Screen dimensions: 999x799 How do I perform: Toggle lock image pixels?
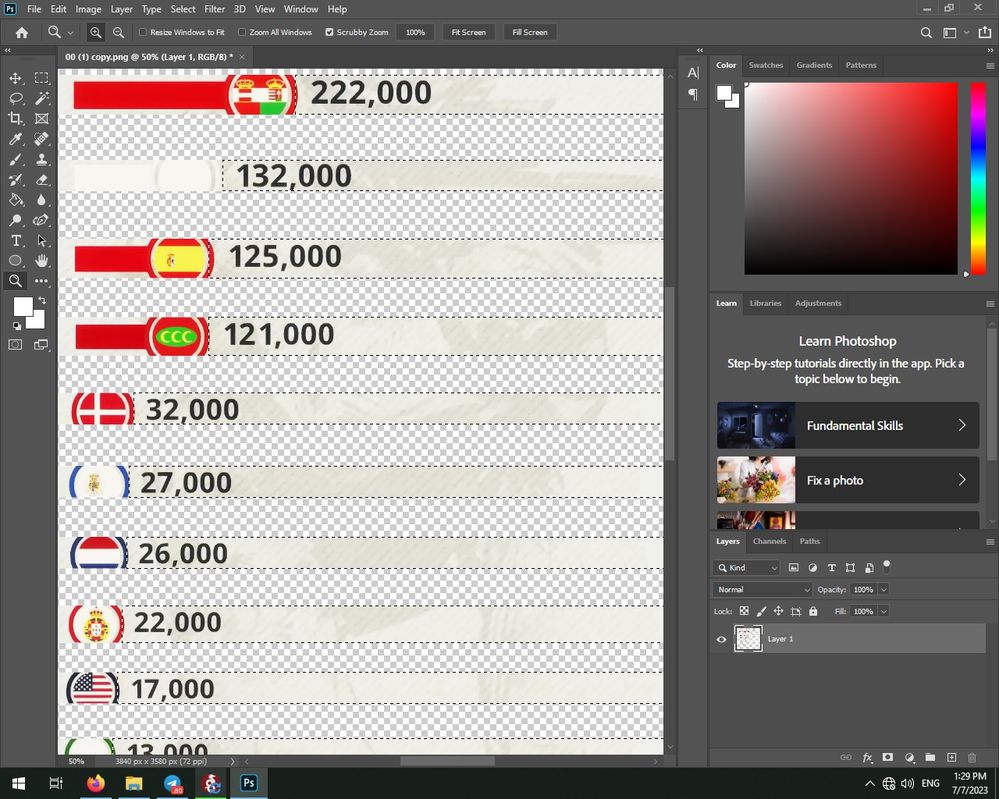tap(761, 611)
